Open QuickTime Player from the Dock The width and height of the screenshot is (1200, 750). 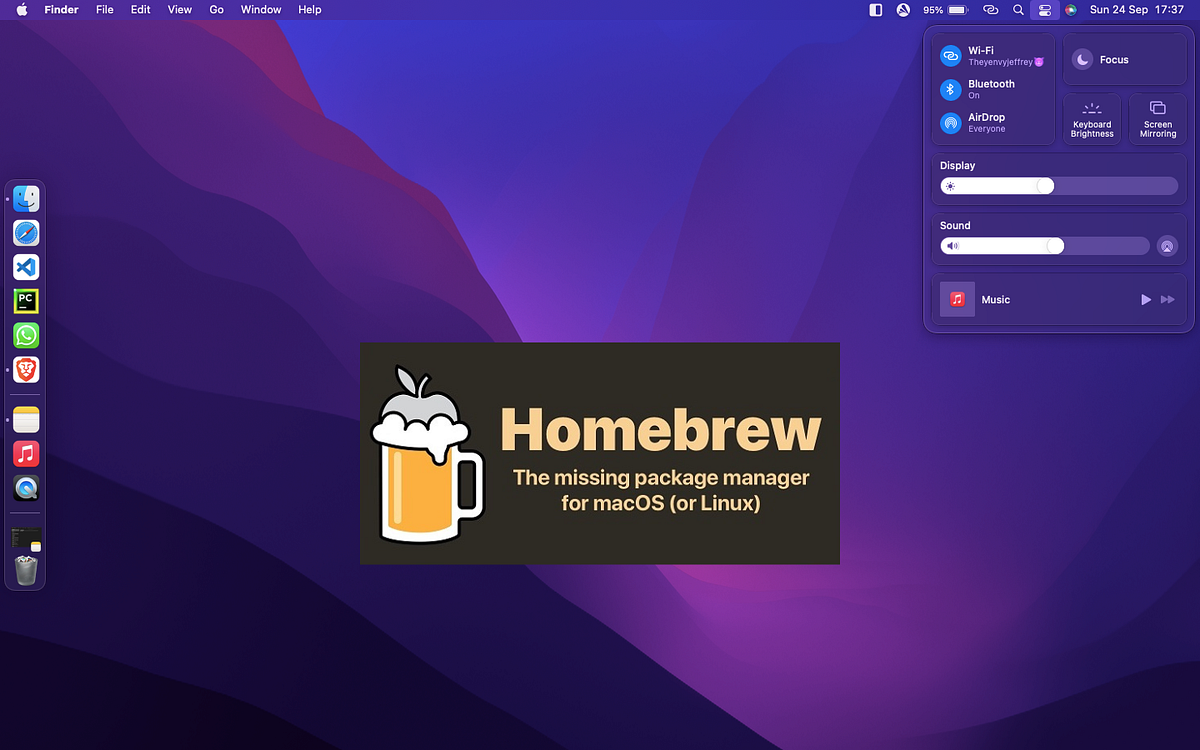click(x=25, y=488)
